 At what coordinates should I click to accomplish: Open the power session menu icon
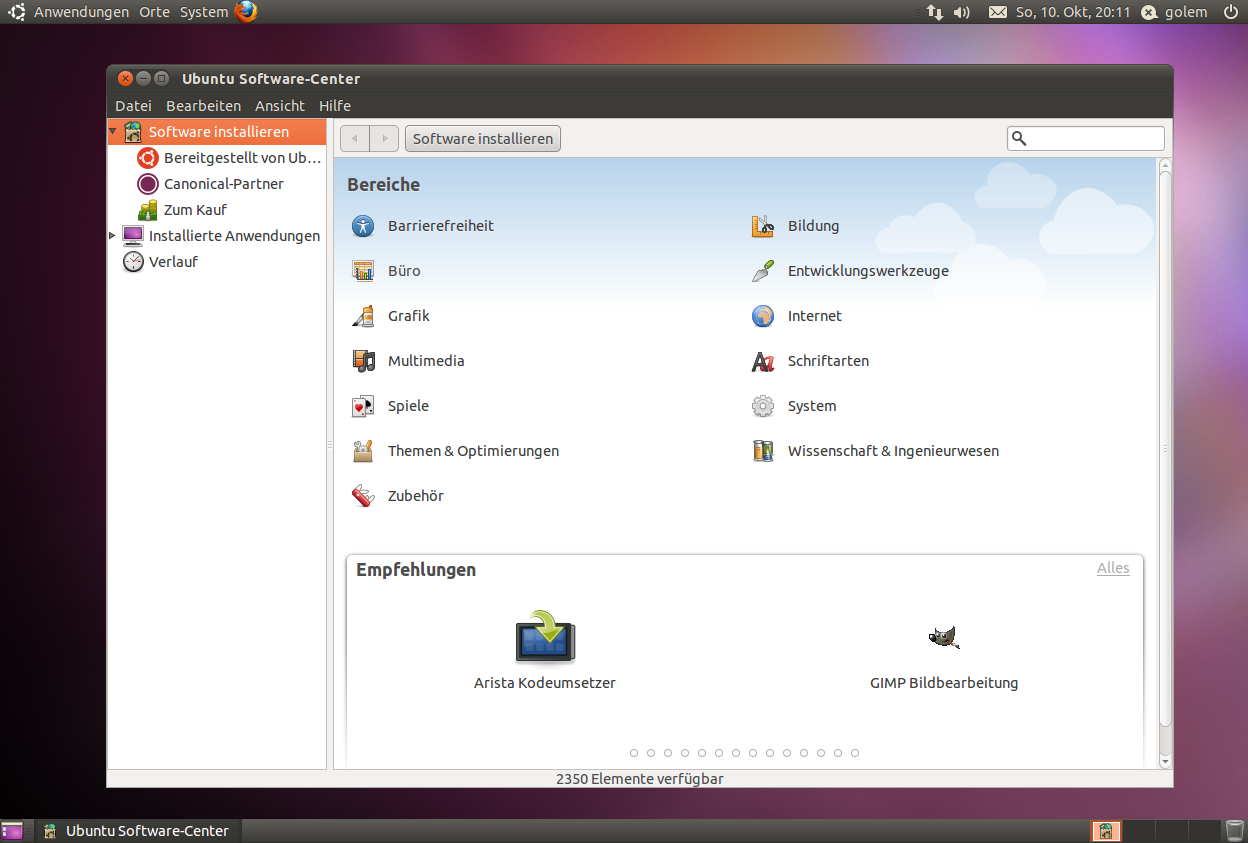pos(1230,12)
